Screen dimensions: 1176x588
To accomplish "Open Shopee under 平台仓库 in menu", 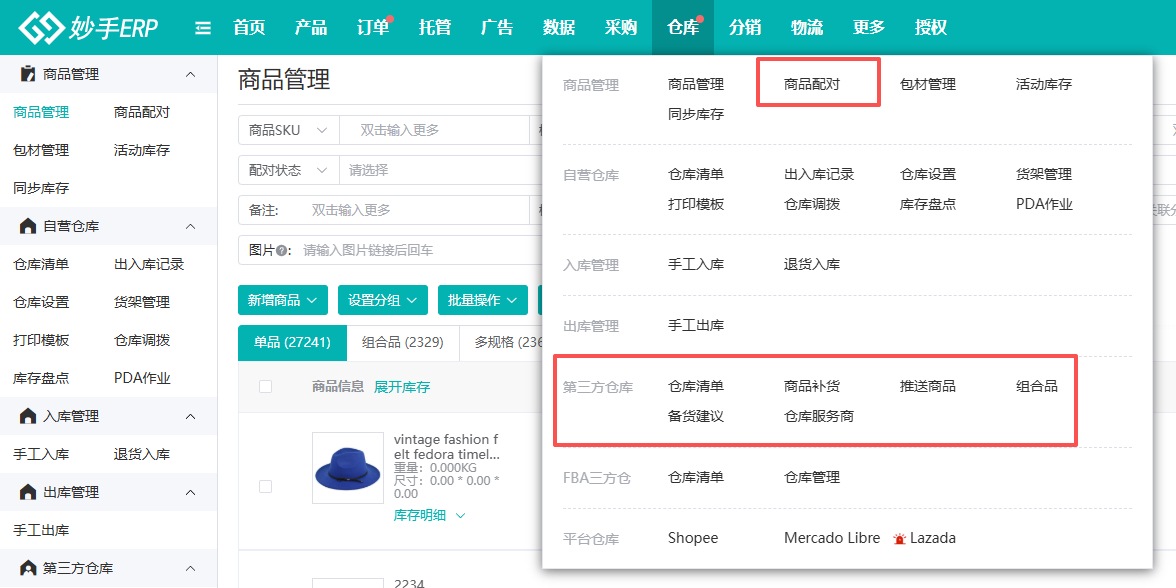I will point(693,538).
